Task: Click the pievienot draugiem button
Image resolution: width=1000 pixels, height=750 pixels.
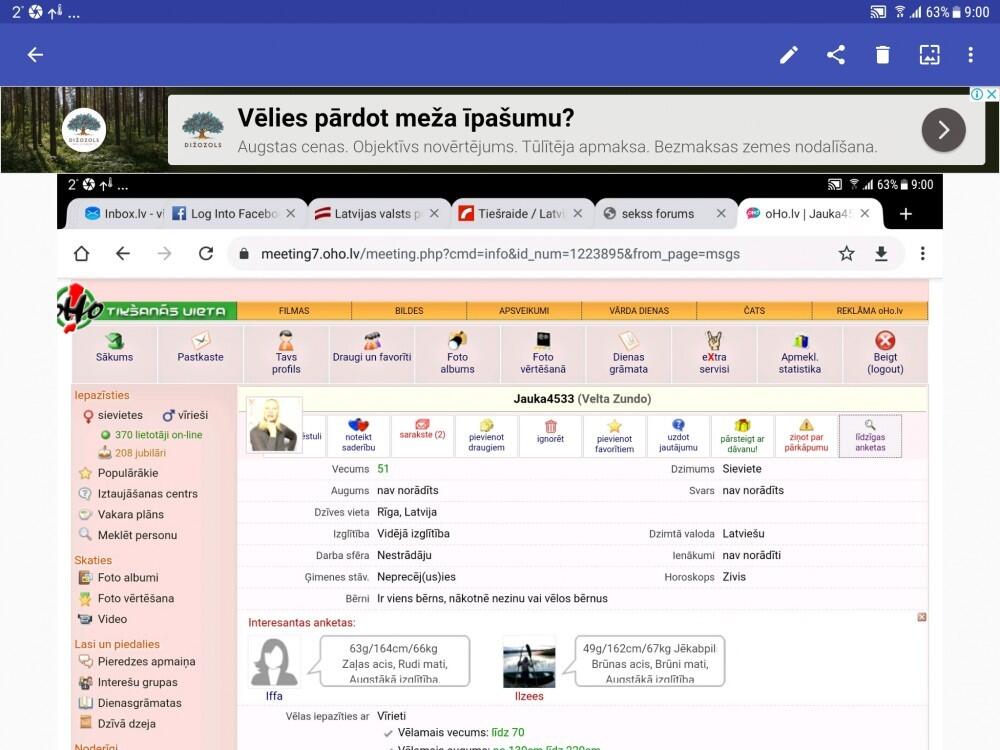Action: (486, 435)
